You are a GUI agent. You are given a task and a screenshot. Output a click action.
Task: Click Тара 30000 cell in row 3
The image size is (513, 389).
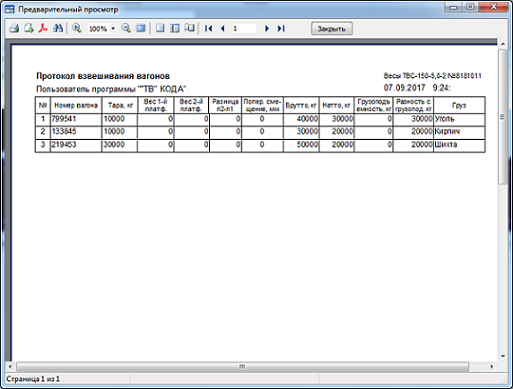pos(119,145)
